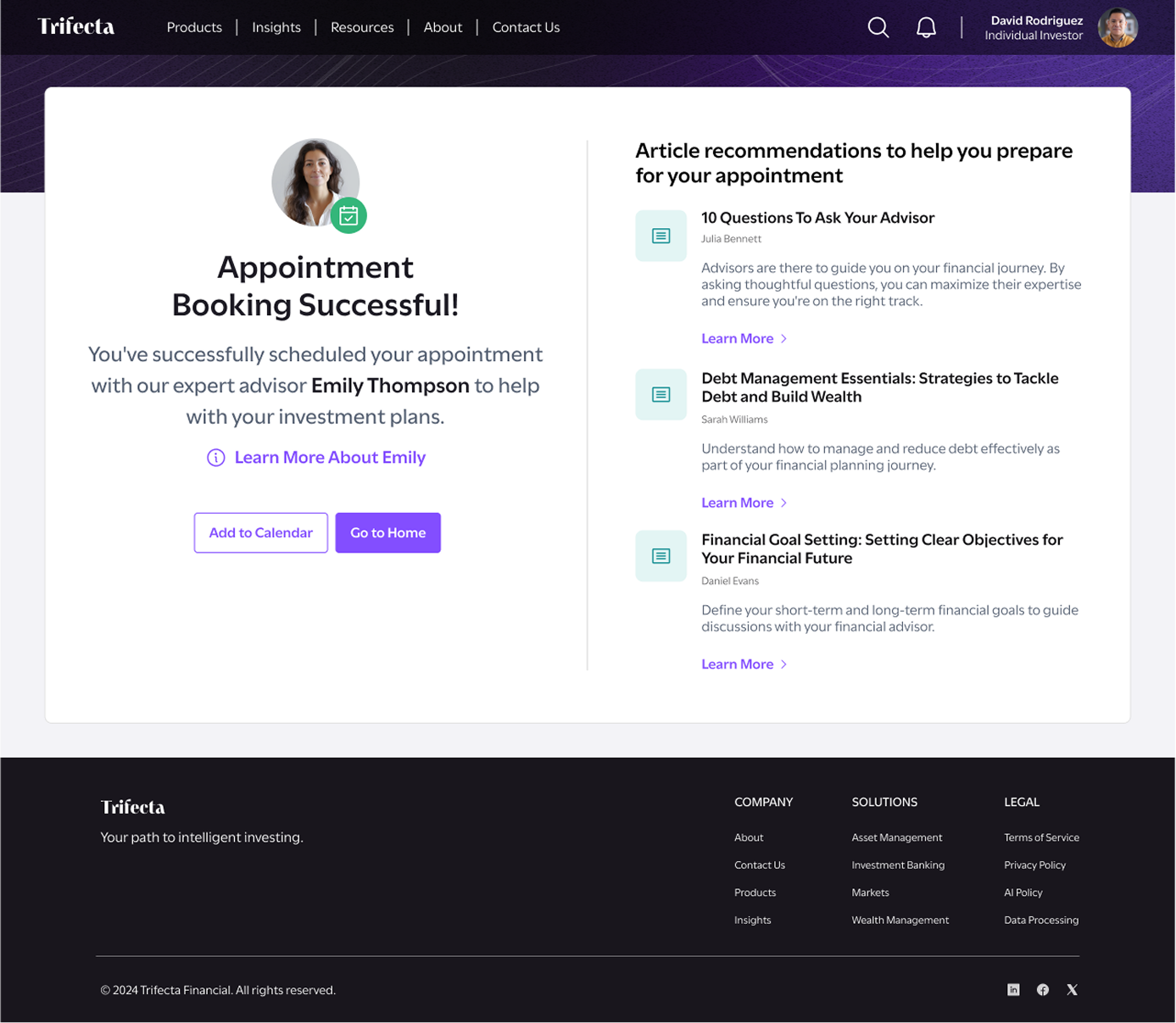Click Learn More under Debt Management article
Image resolution: width=1176 pixels, height=1023 pixels.
pos(744,503)
